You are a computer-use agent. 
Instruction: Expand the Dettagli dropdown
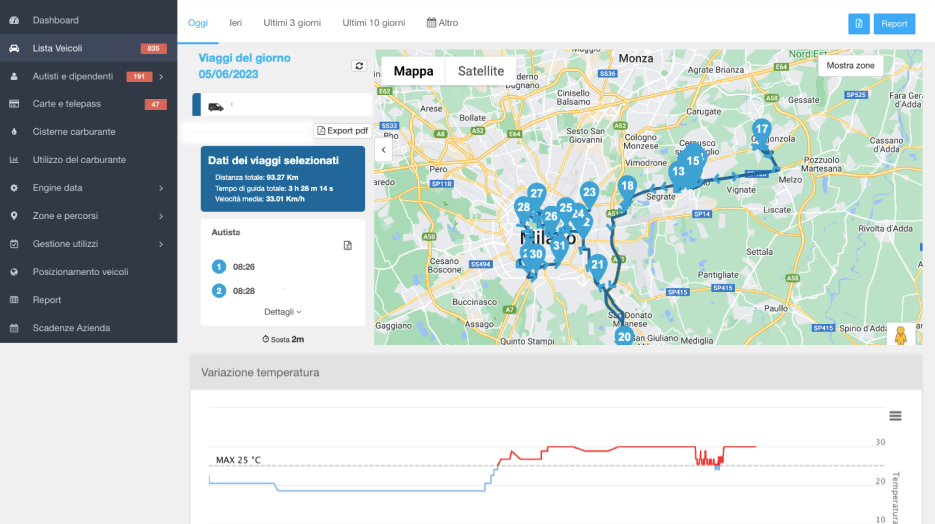283,312
